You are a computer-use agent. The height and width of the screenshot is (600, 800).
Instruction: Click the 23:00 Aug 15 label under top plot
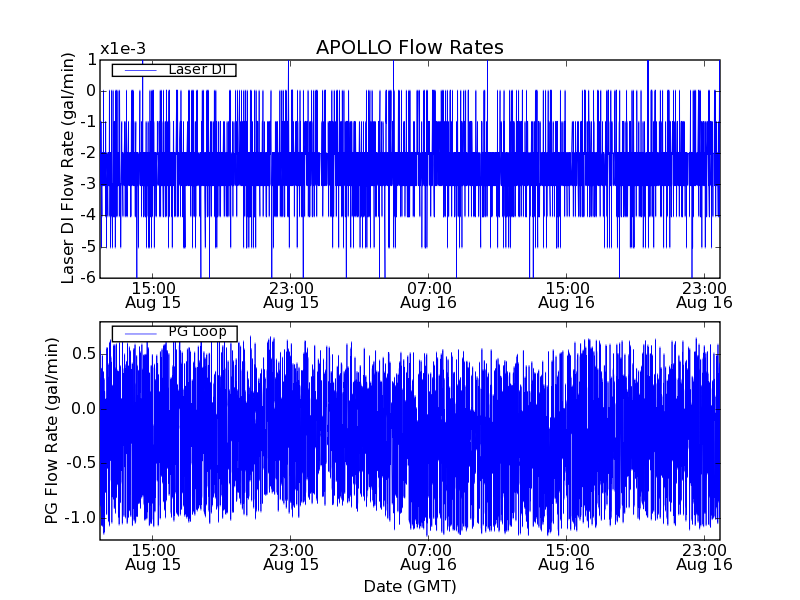[x=291, y=294]
